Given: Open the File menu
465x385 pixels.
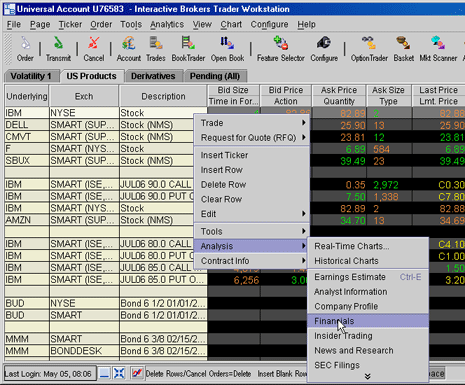Looking at the screenshot, I should click(14, 24).
